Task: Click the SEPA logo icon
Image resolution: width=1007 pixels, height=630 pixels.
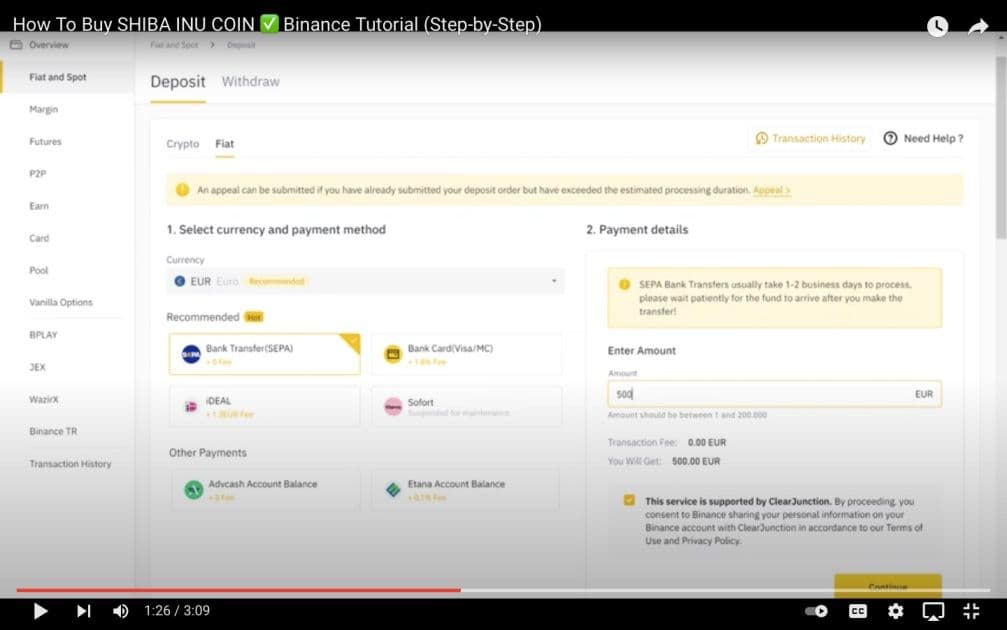Action: point(191,354)
